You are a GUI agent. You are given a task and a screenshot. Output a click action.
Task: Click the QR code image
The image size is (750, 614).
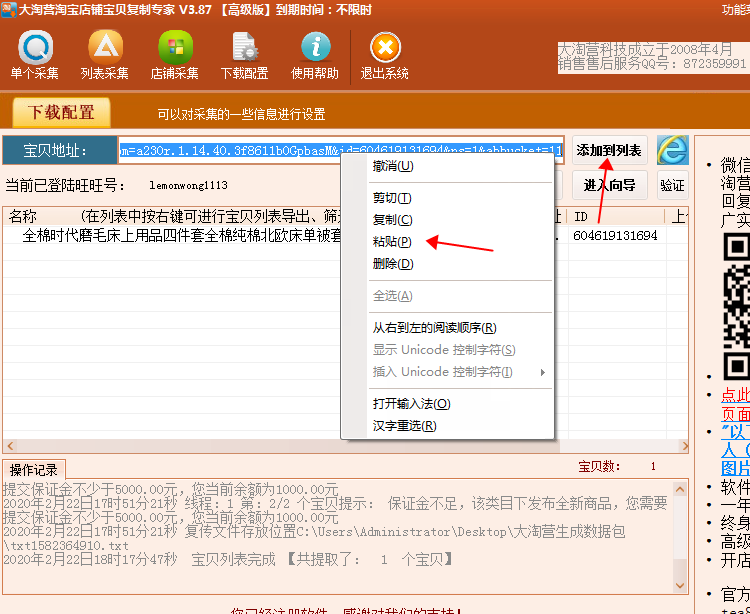pos(737,307)
